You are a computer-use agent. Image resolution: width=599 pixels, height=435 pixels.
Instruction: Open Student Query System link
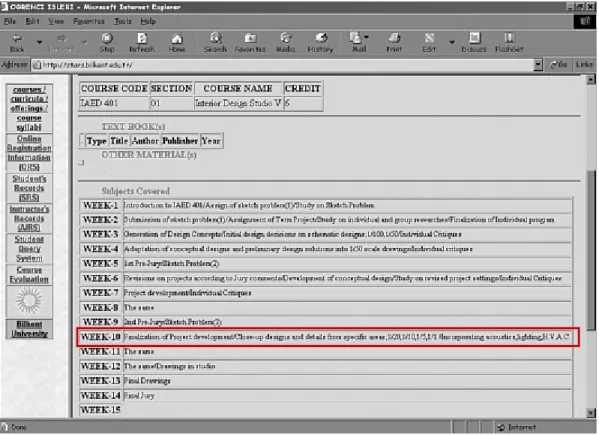pos(29,249)
